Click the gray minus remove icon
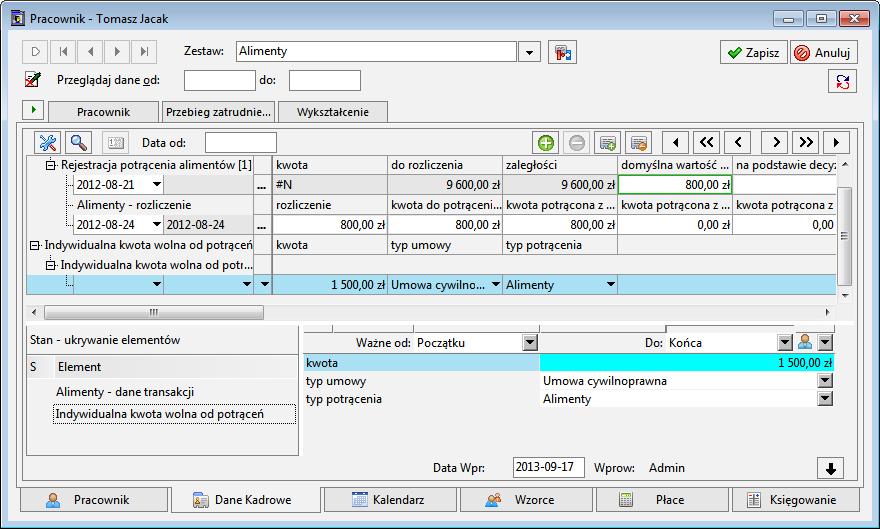The image size is (880, 529). 577,142
